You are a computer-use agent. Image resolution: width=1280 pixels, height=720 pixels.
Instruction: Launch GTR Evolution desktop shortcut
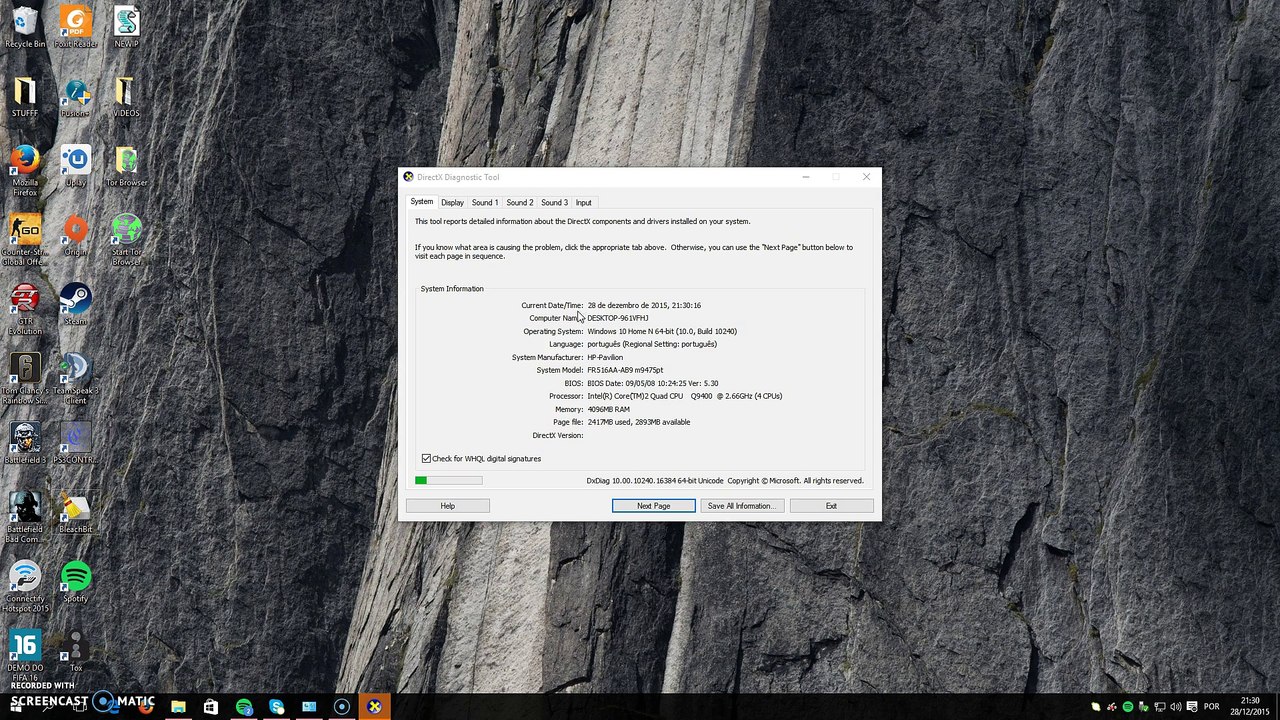coord(25,310)
